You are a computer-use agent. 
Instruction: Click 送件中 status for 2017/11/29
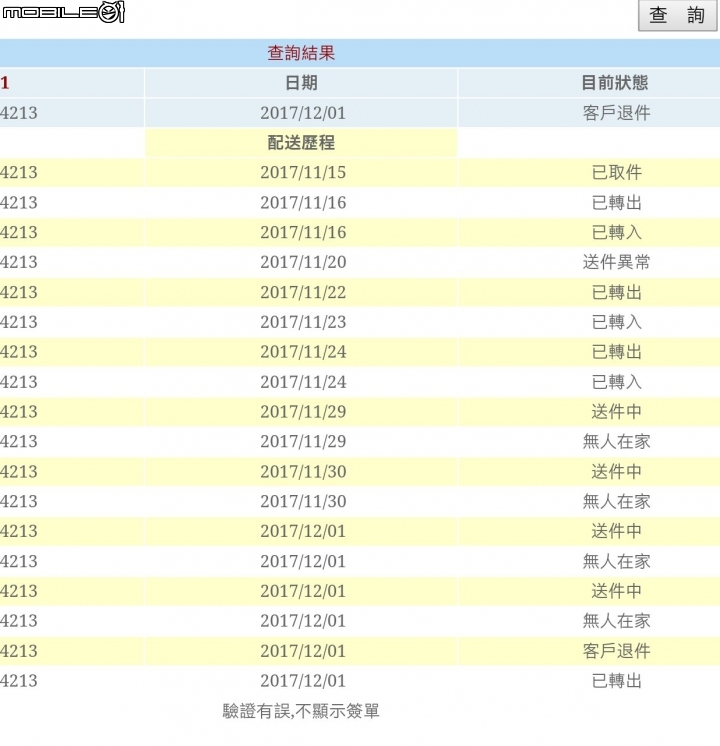tap(616, 412)
